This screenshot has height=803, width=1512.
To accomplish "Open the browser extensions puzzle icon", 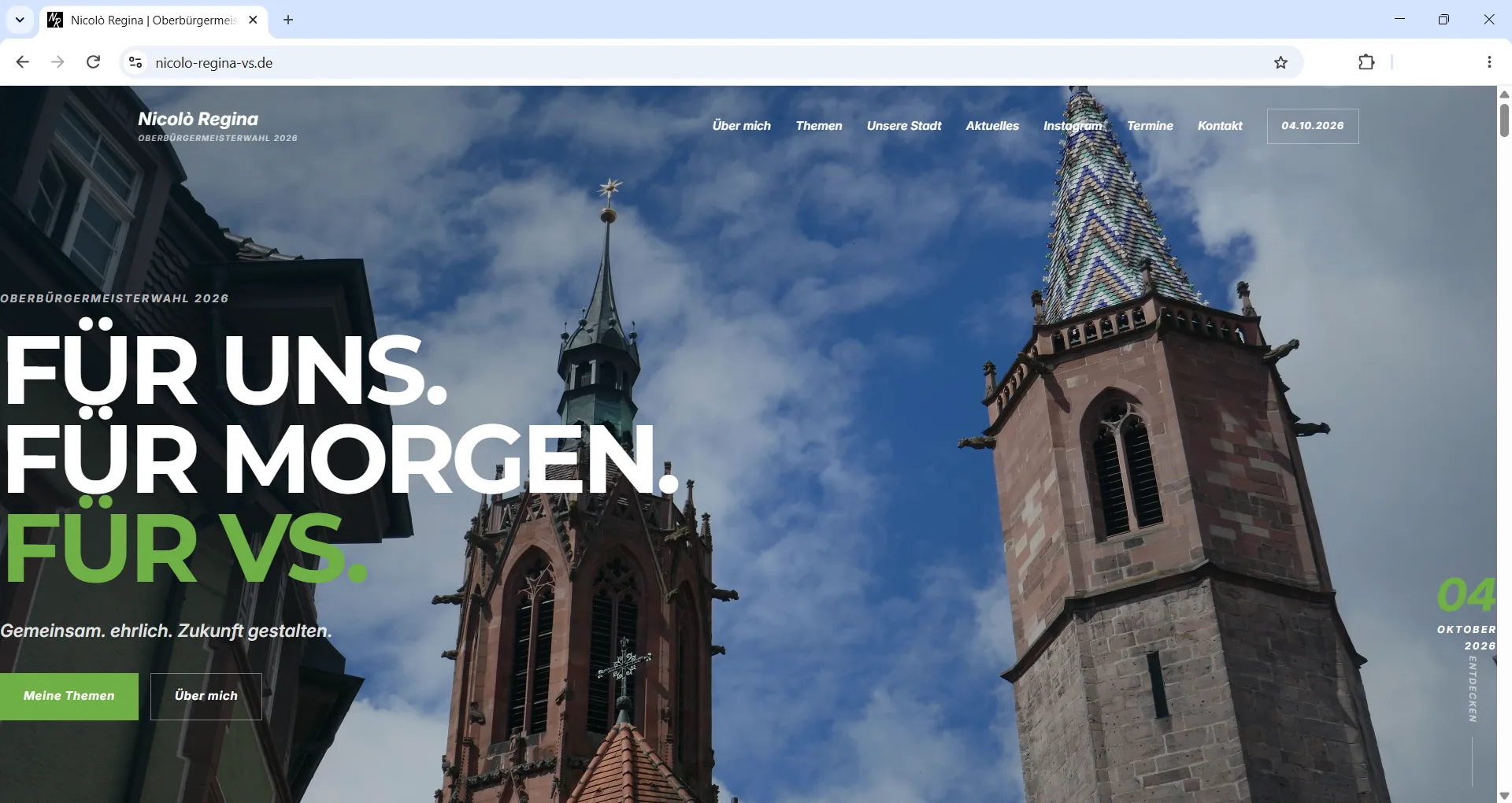I will [1366, 62].
